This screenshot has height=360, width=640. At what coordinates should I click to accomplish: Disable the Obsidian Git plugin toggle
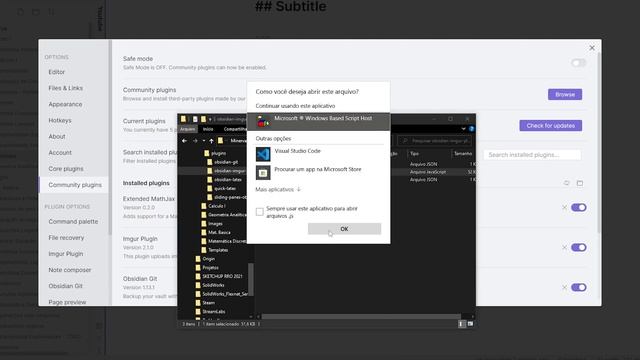click(x=579, y=287)
